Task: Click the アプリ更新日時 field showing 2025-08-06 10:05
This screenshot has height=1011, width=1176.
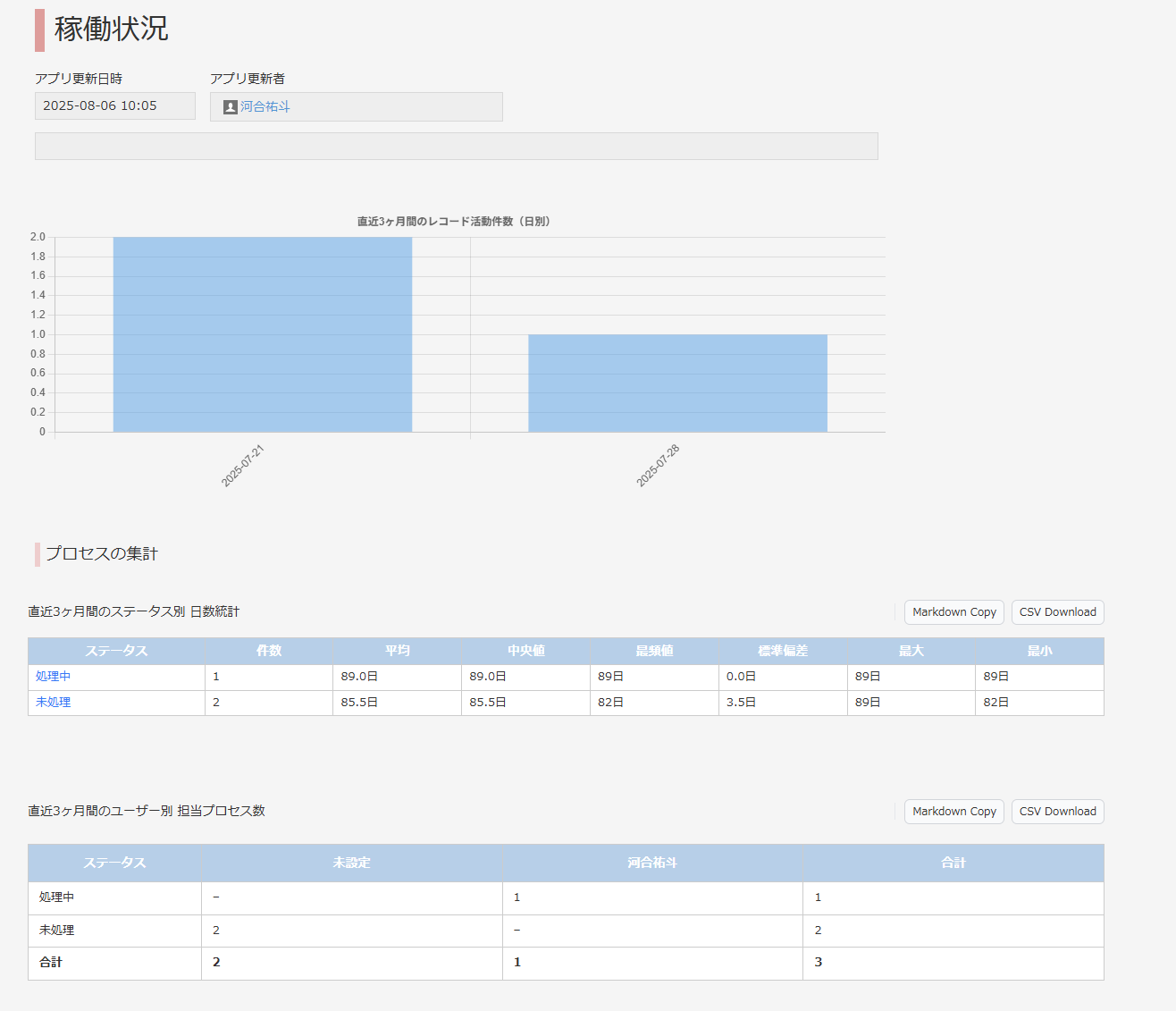Action: pos(115,105)
